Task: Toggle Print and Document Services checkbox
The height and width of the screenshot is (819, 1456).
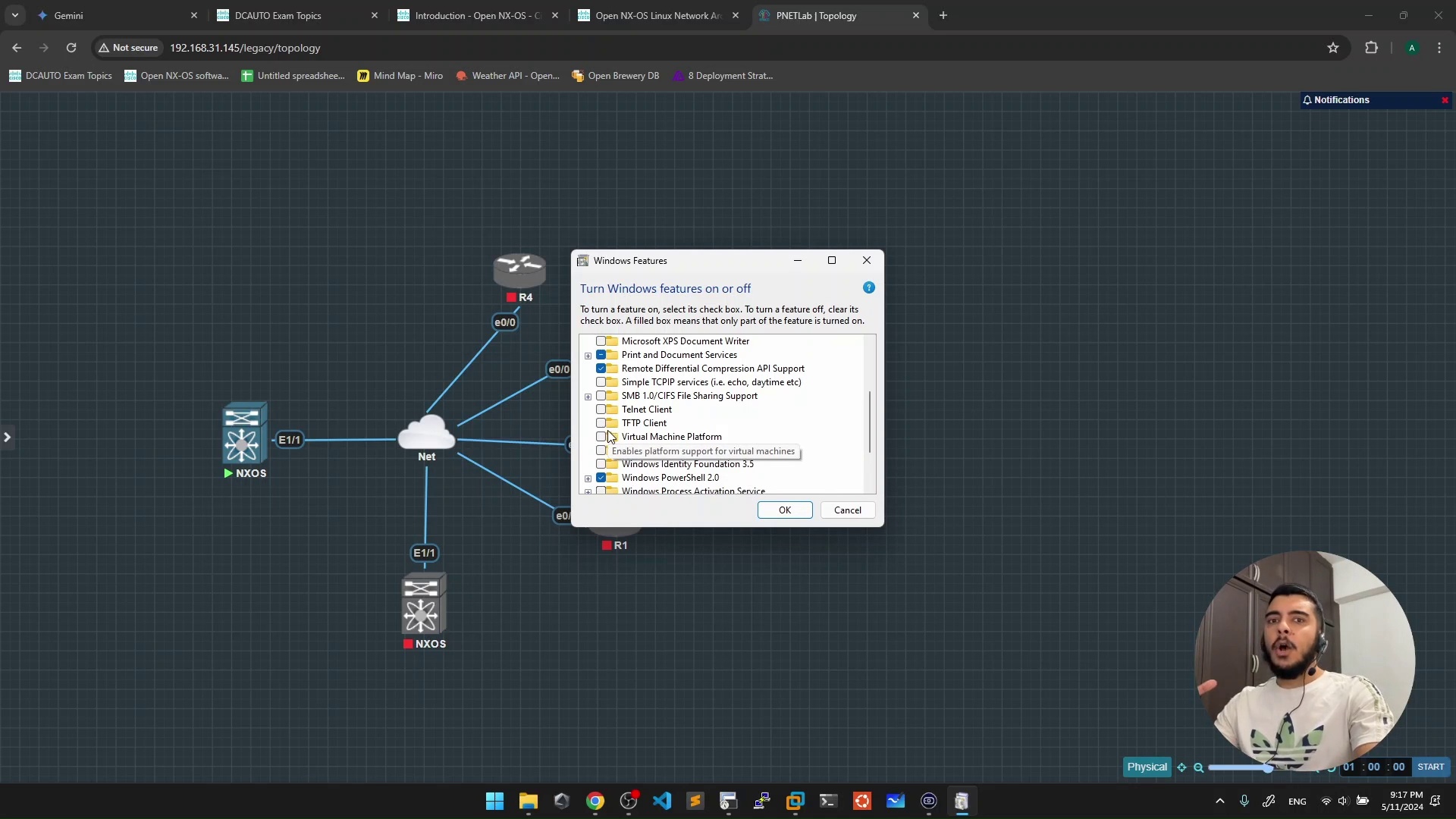Action: tap(601, 355)
